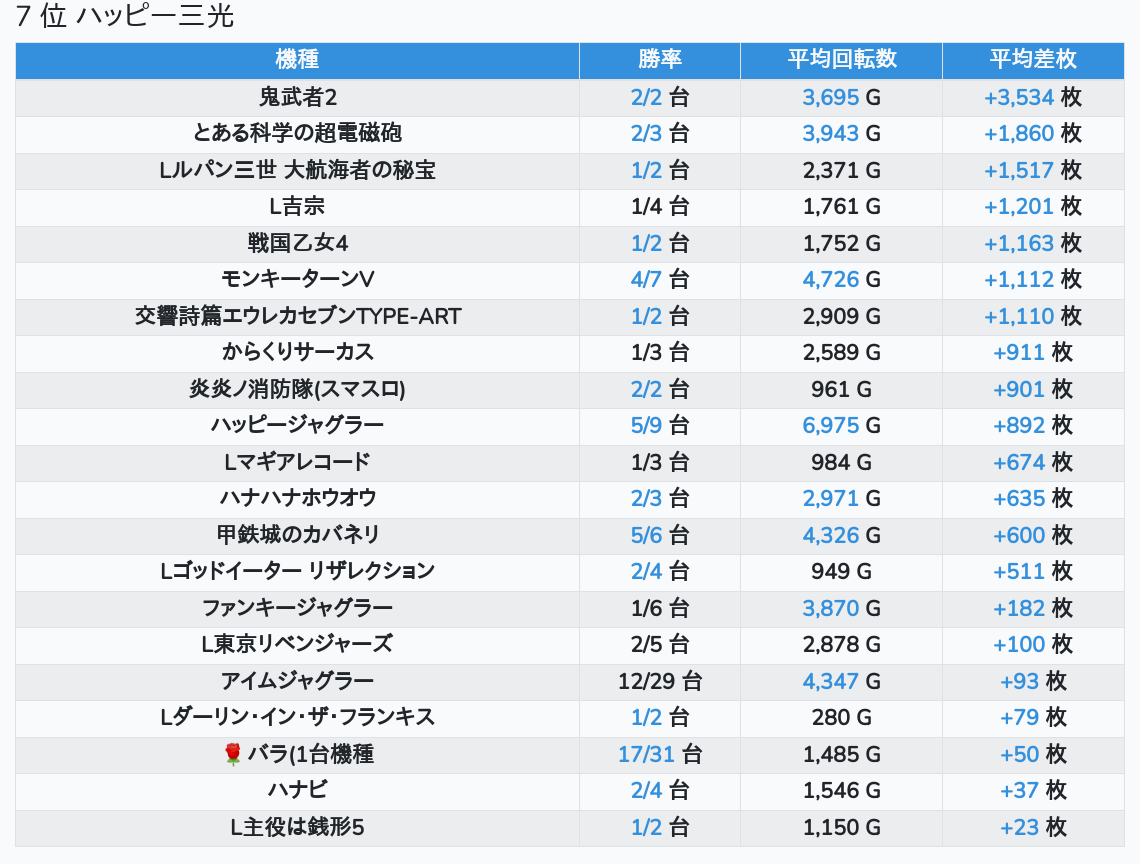This screenshot has width=1140, height=864.
Task: Click the rose icon beside バラ(1台機種
Action: (233, 754)
